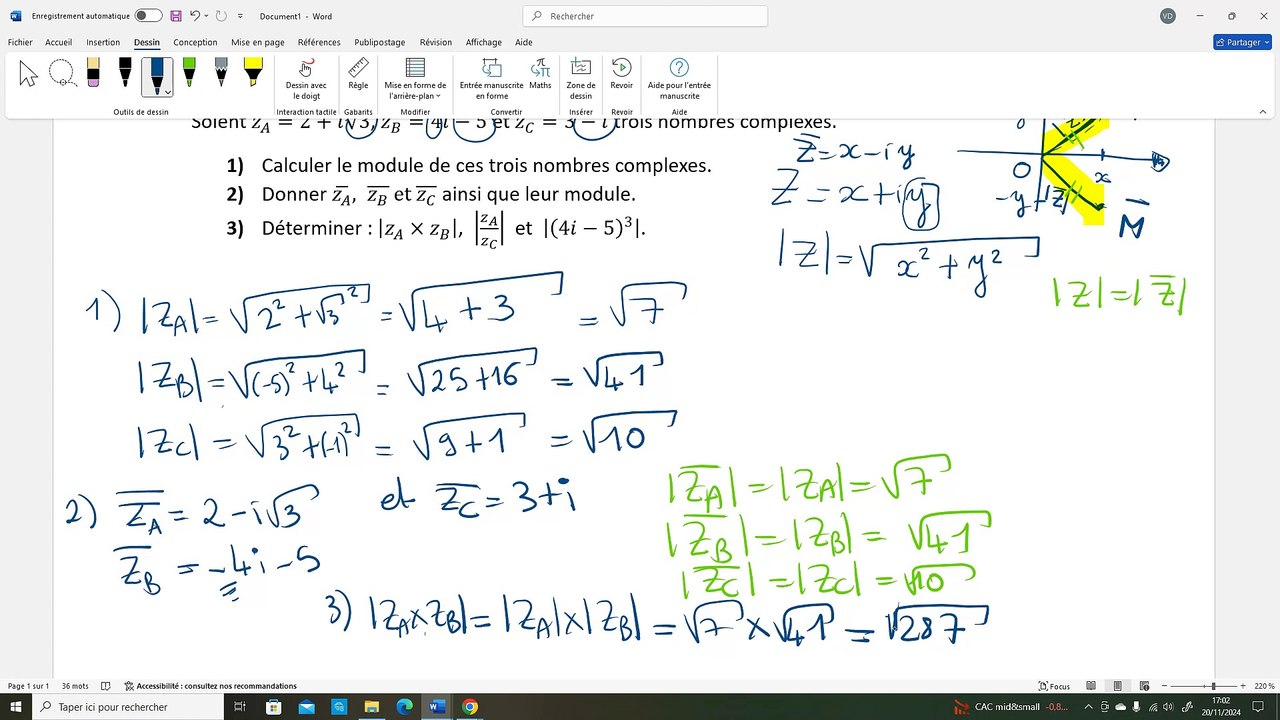This screenshot has height=720, width=1280.
Task: Open the Publipostage tab
Action: coord(380,42)
